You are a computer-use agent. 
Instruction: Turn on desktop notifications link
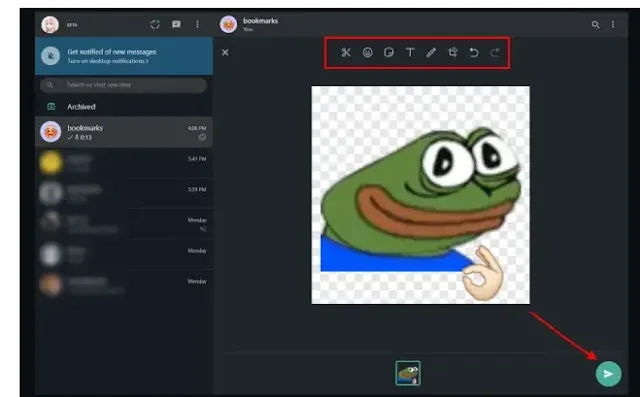pyautogui.click(x=108, y=61)
